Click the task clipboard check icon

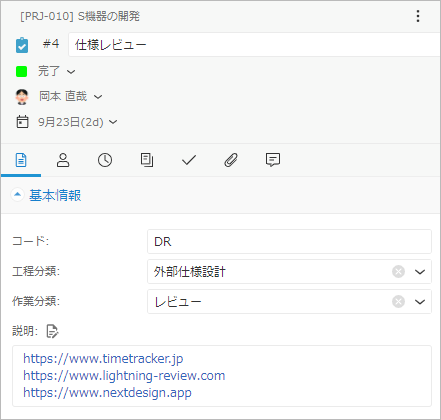click(22, 45)
